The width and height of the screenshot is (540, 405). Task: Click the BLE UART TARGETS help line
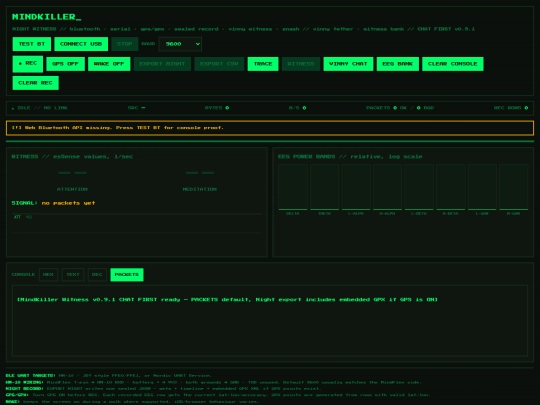108,375
